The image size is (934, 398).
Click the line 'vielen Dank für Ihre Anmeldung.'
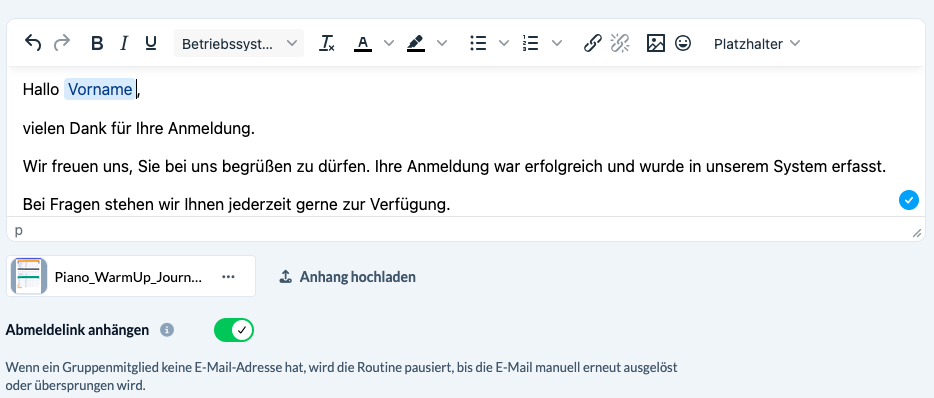click(x=139, y=128)
